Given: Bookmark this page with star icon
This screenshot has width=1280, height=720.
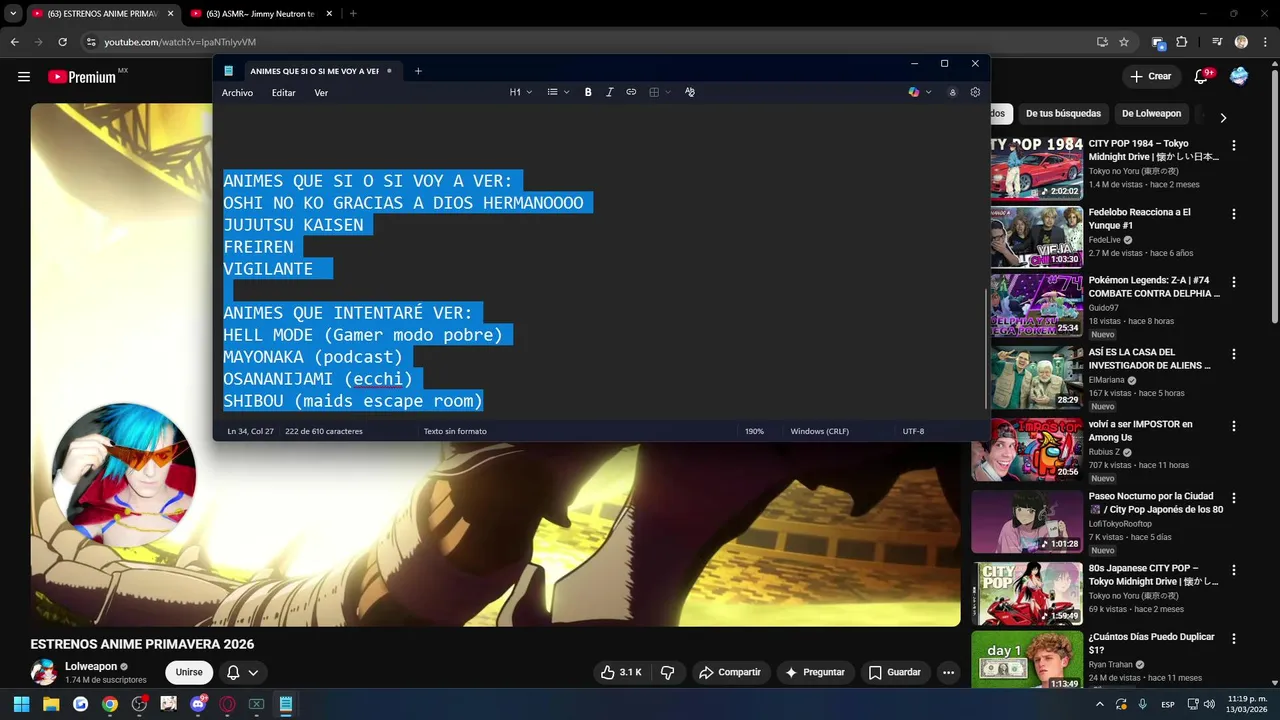Looking at the screenshot, I should click(1124, 42).
